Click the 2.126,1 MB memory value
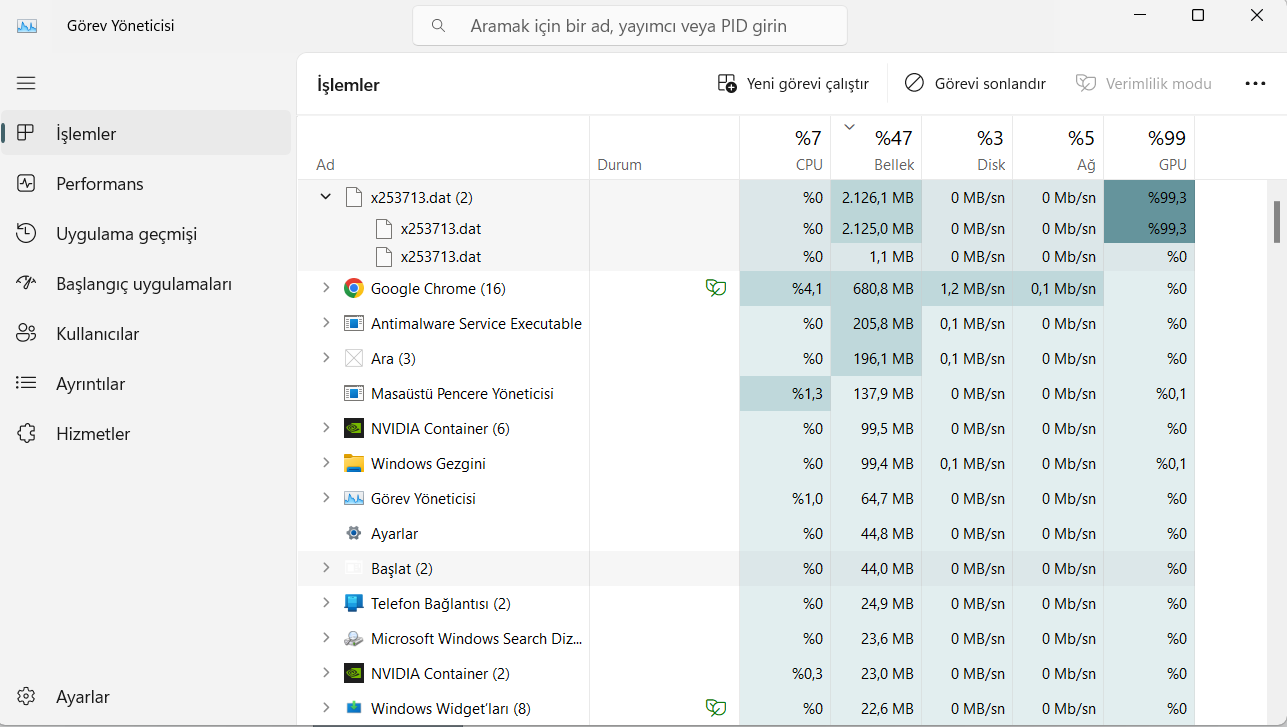1287x727 pixels. point(876,198)
